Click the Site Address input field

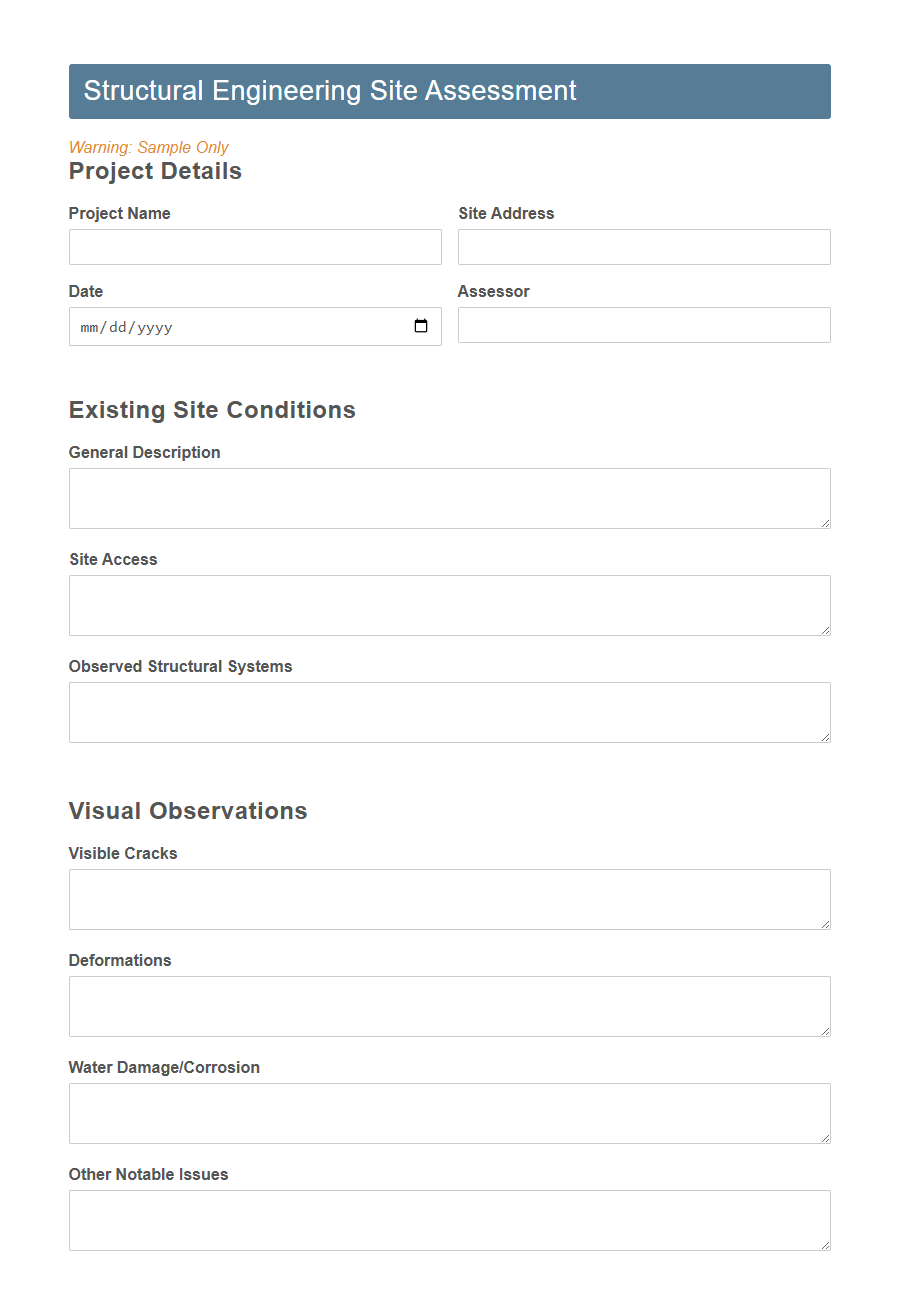[x=644, y=247]
